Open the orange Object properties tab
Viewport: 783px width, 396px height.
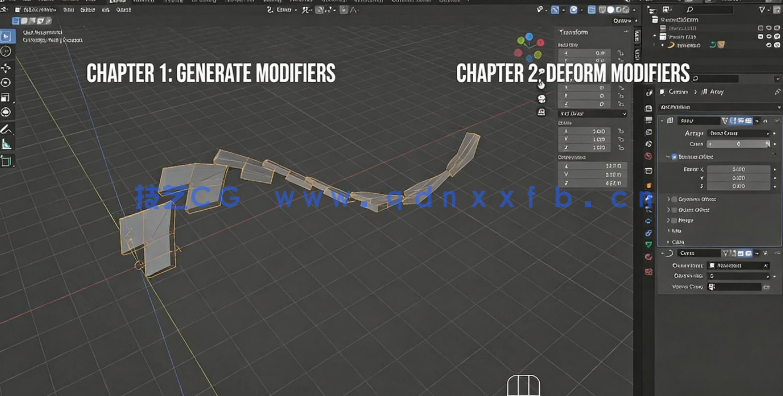point(649,185)
